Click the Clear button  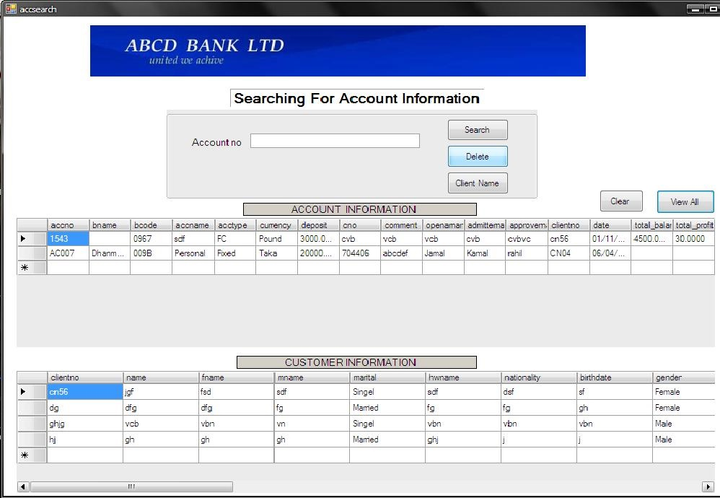tap(621, 201)
